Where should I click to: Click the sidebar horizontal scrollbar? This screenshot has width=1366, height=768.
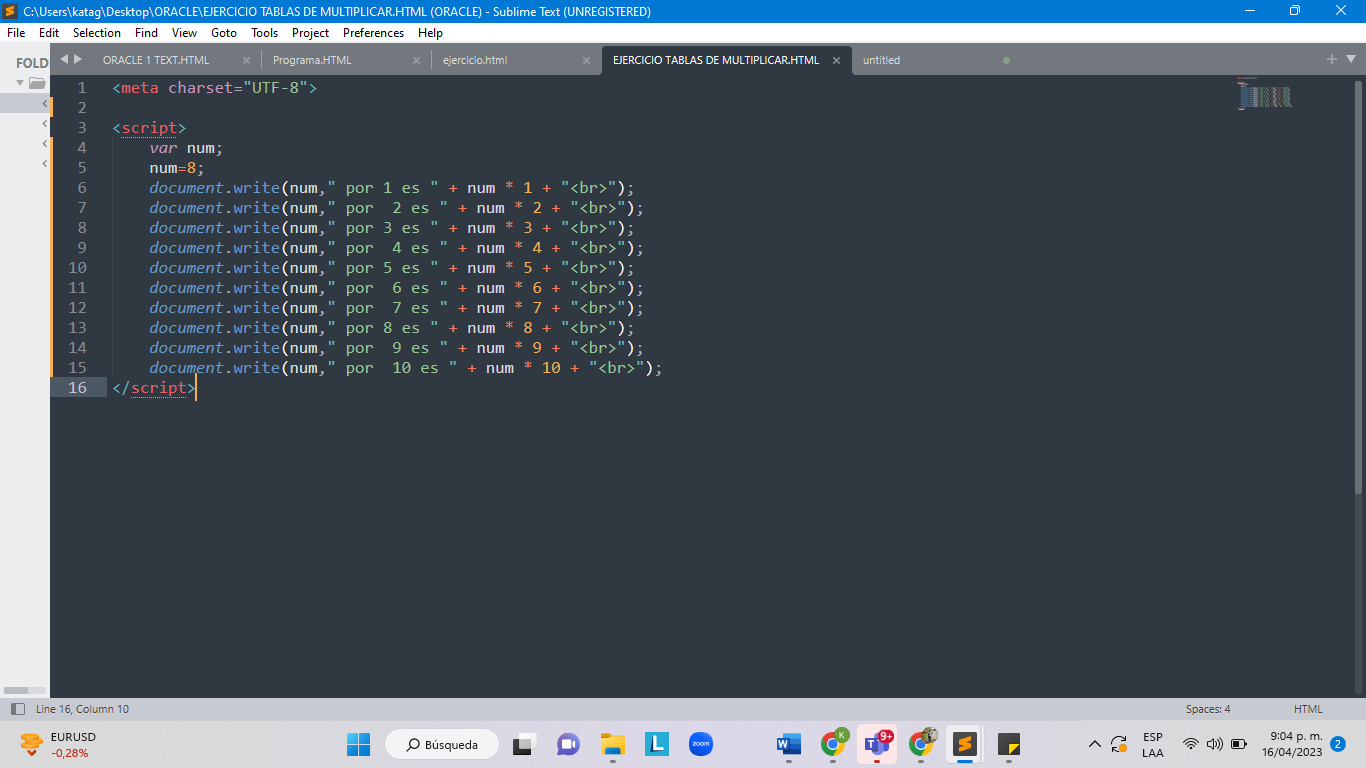coord(16,690)
